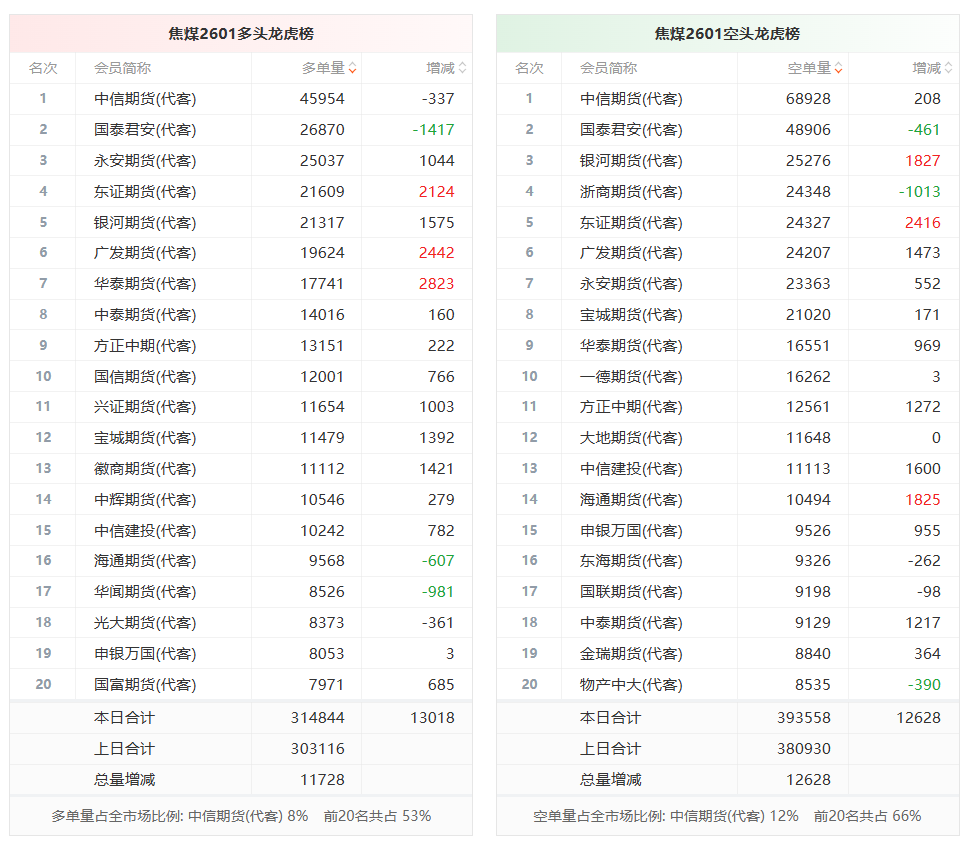Select 中信期货(代客) in short table
The height and width of the screenshot is (850, 968).
point(631,99)
